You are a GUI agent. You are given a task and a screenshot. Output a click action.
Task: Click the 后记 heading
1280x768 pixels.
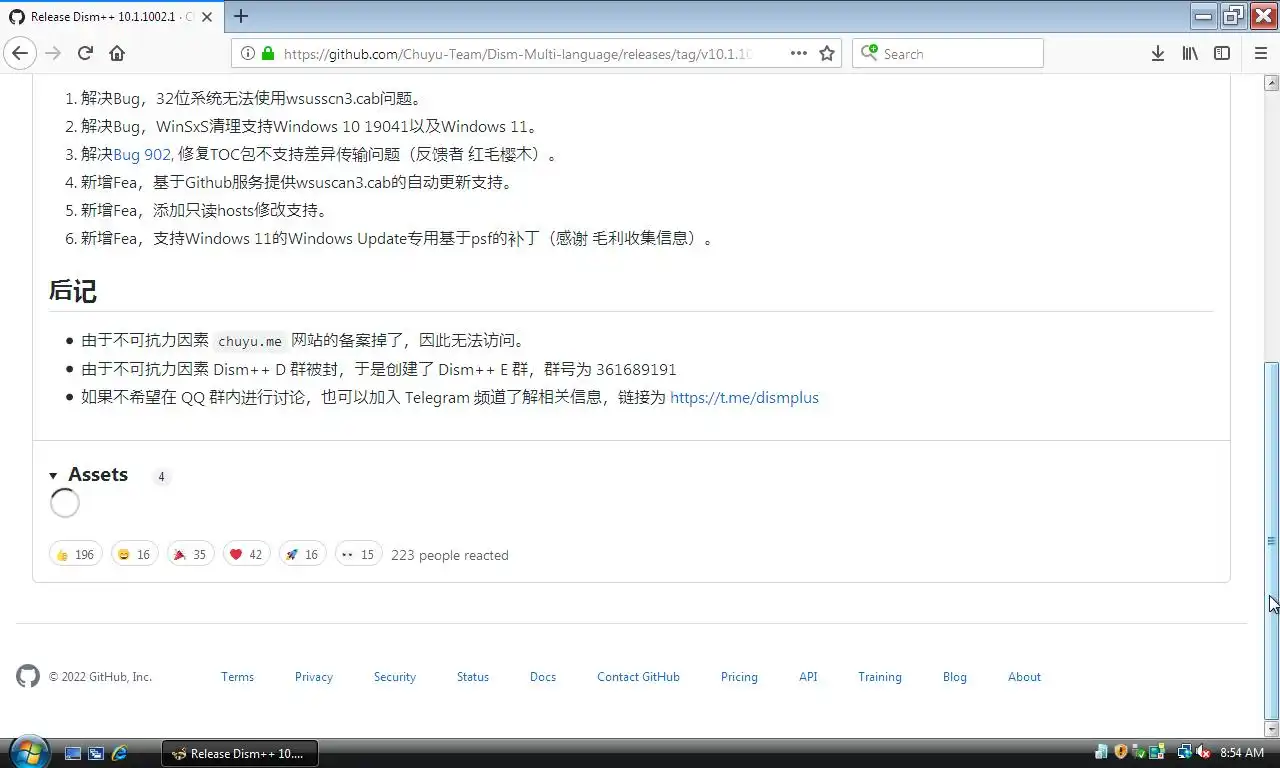(73, 291)
